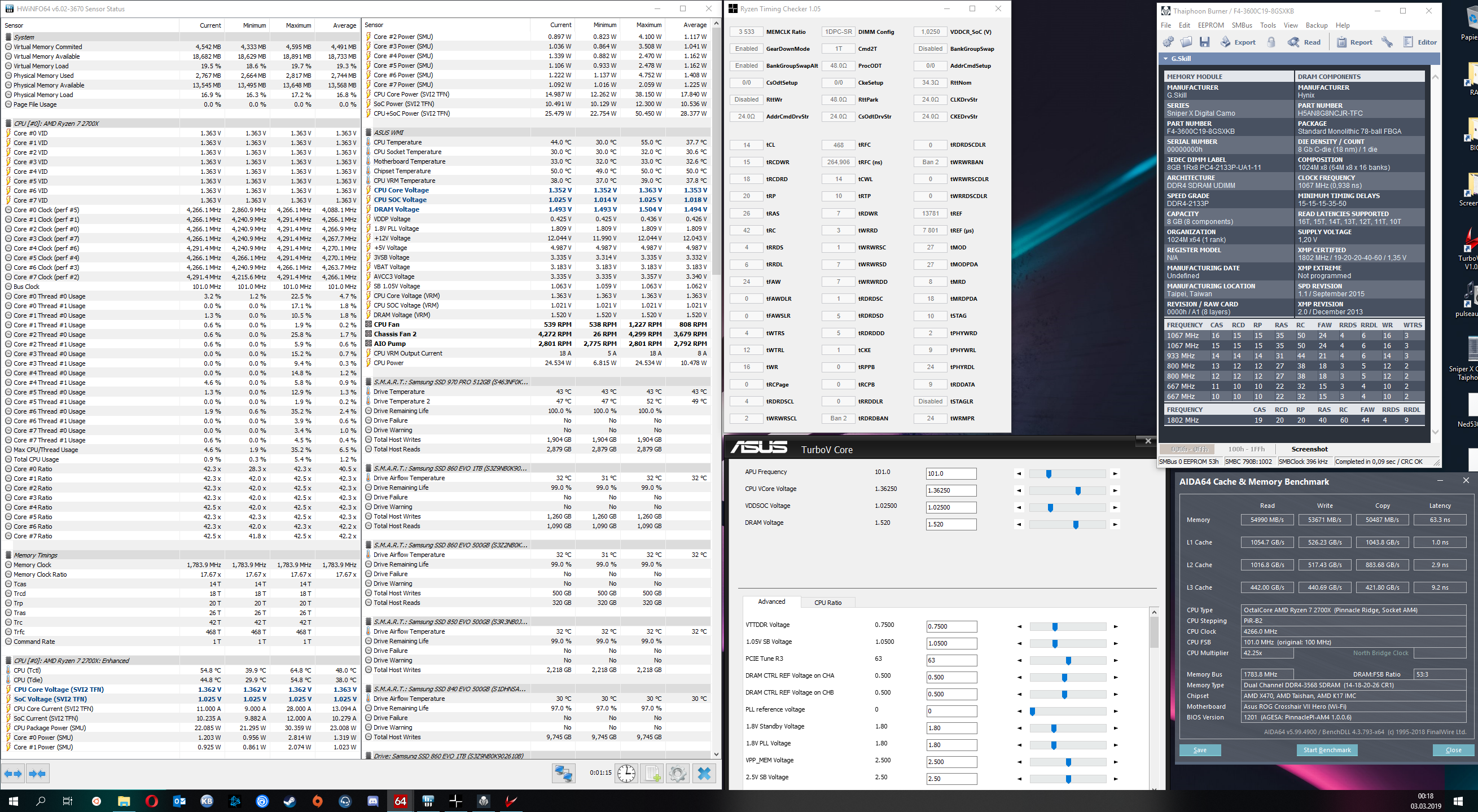Click left arrow for CPU VCore Voltage
The image size is (1478, 812).
click(1019, 491)
